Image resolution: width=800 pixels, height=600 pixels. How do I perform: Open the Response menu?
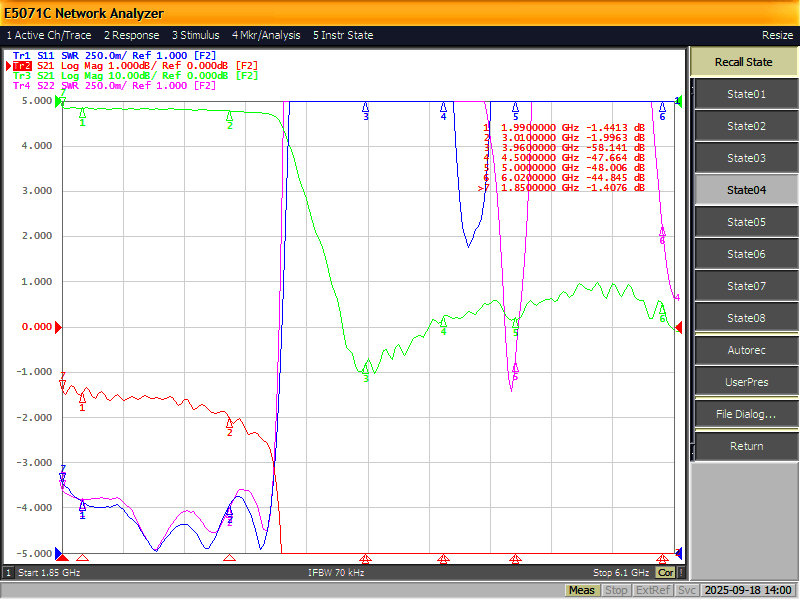point(132,35)
